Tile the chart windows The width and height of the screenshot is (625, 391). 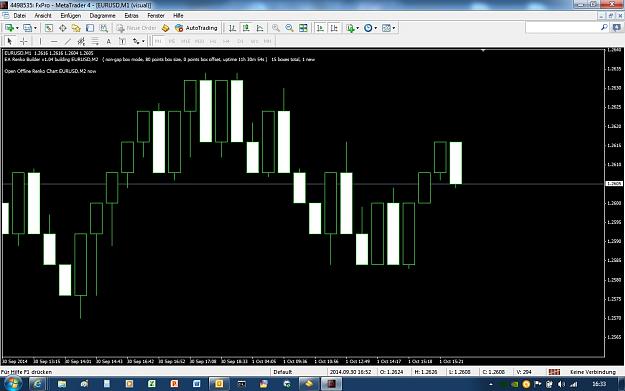point(303,28)
